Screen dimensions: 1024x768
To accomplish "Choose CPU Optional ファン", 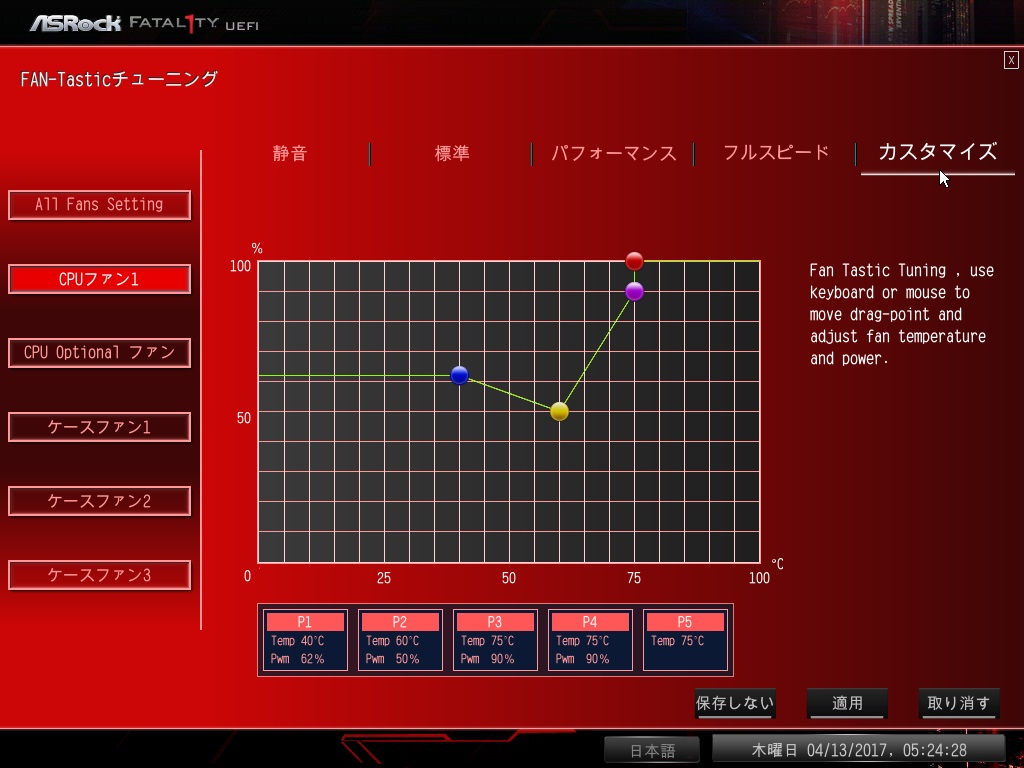I will point(99,353).
